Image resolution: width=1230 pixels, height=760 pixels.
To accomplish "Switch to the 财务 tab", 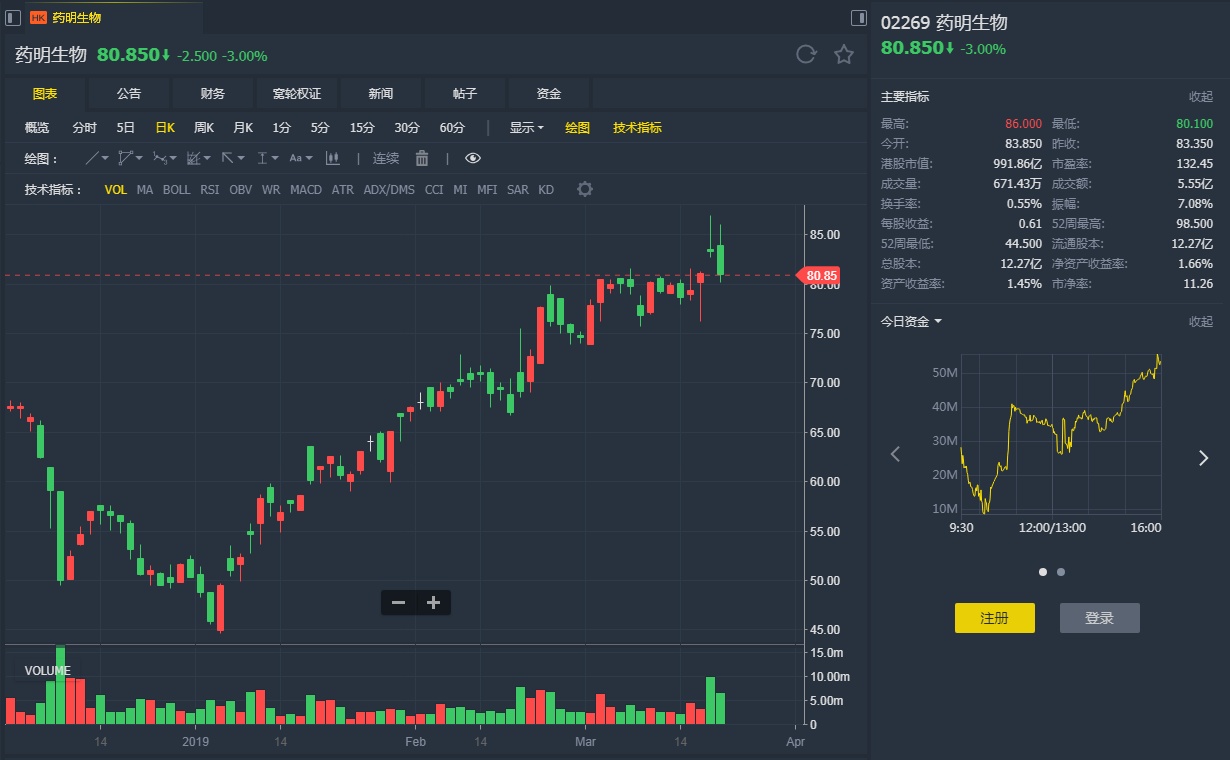I will [x=213, y=93].
